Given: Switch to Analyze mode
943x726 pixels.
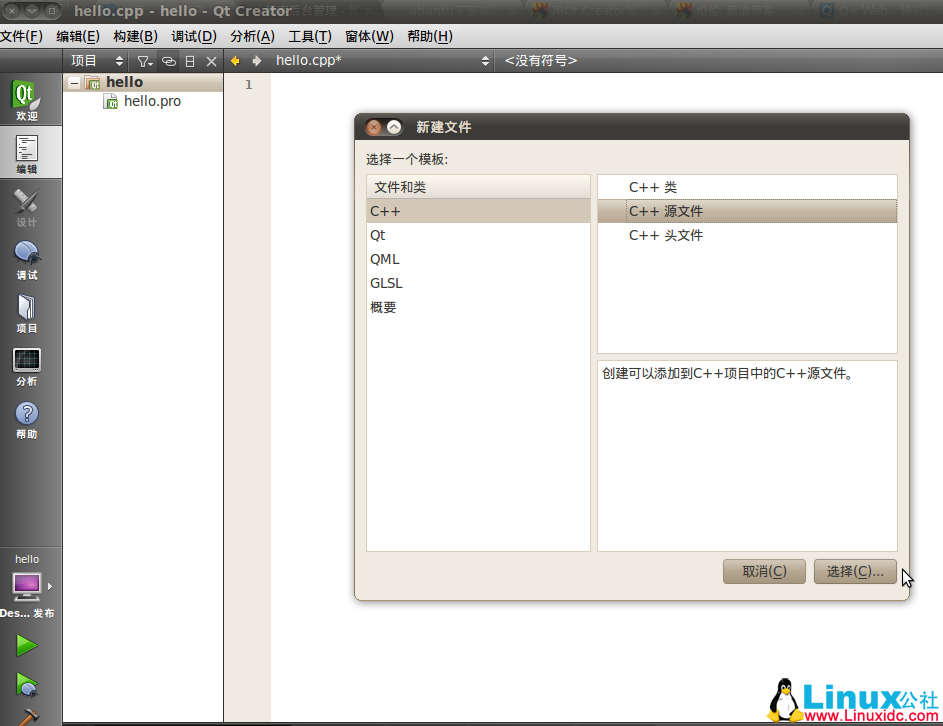Looking at the screenshot, I should tap(25, 365).
